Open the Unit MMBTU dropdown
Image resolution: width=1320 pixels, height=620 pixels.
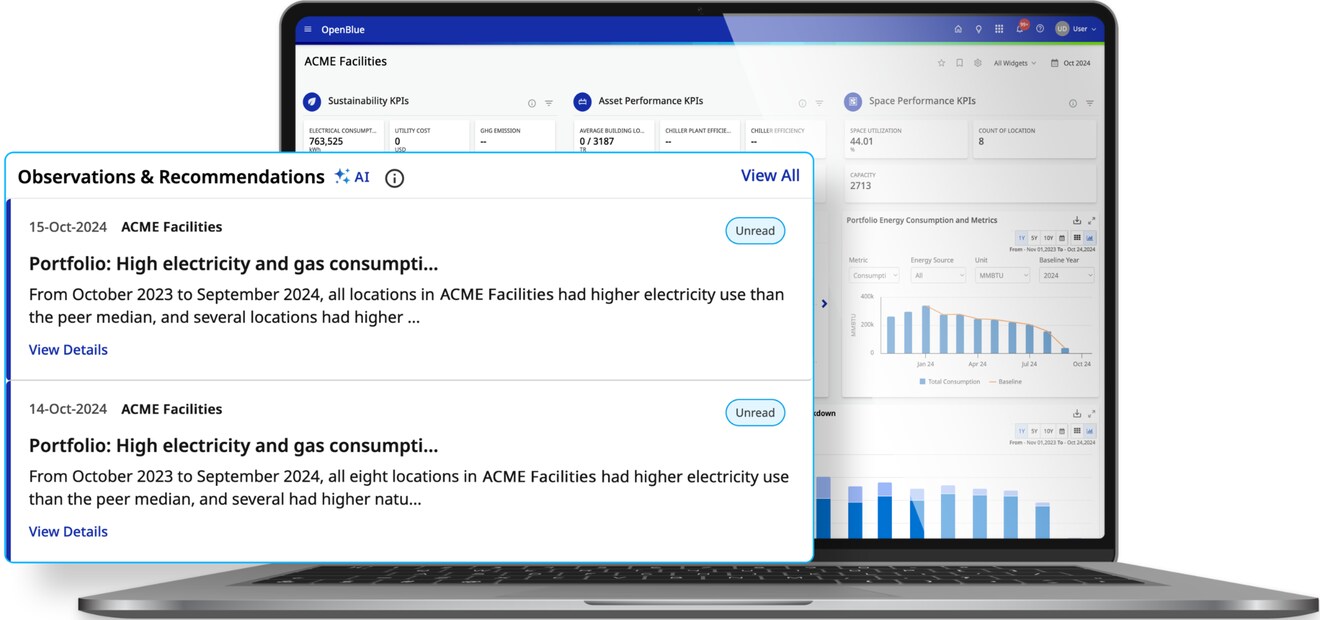pyautogui.click(x=1001, y=275)
